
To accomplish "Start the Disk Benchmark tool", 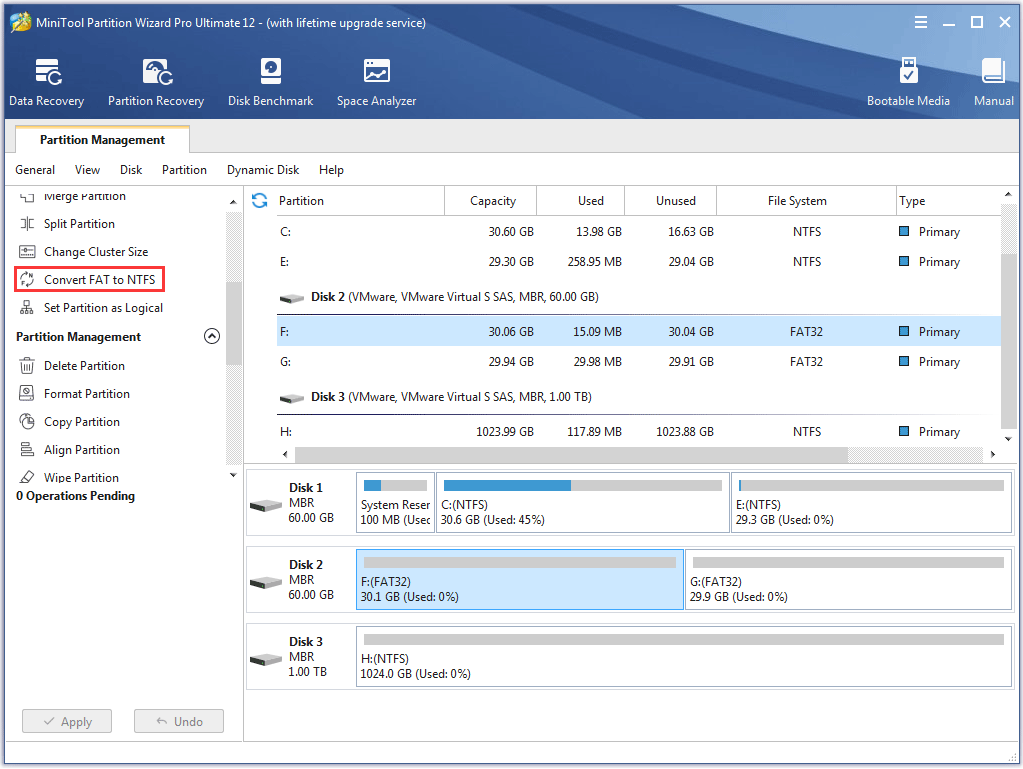I will 270,80.
